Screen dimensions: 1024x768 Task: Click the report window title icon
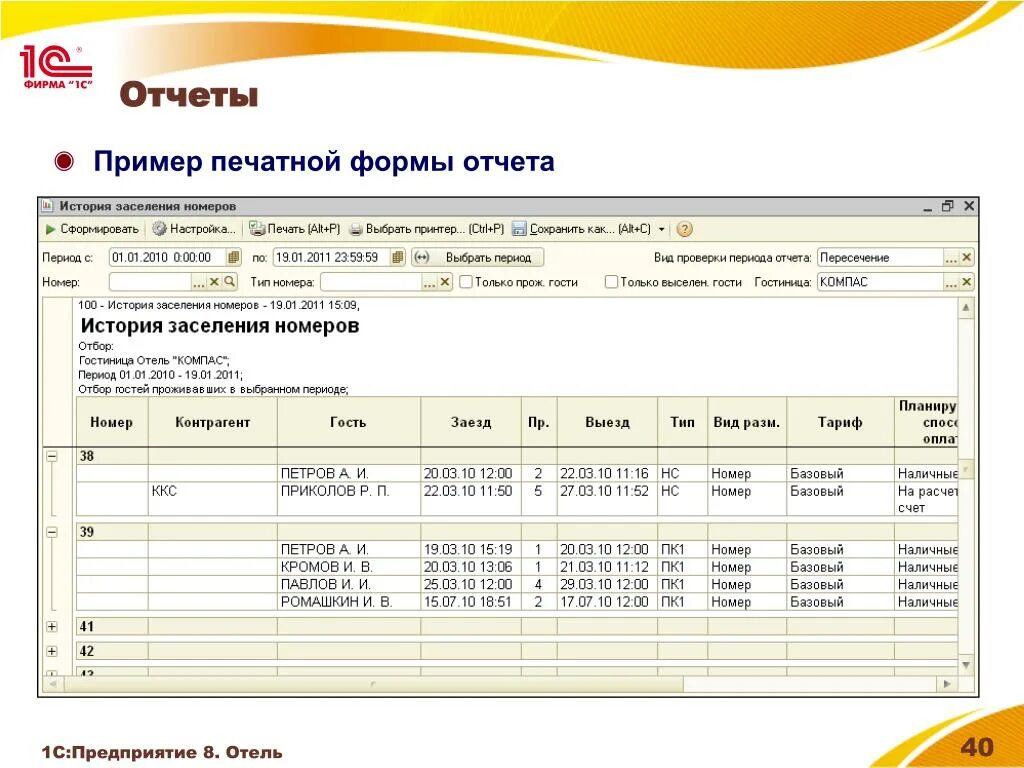[x=47, y=206]
